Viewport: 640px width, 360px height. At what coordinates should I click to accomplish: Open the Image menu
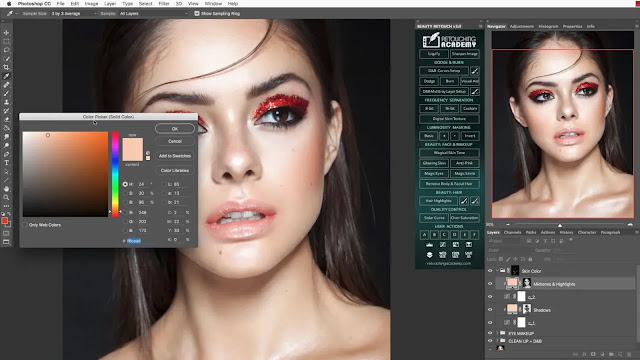pos(91,4)
